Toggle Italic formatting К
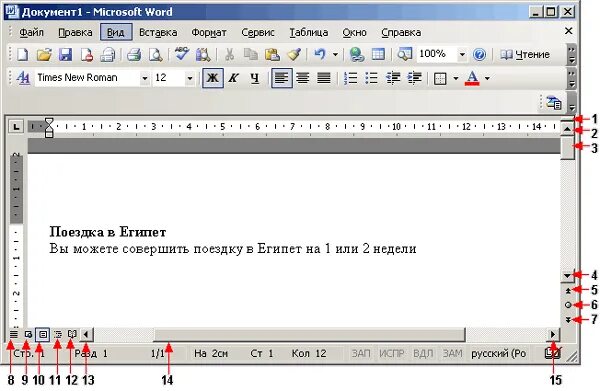The image size is (600, 391). (x=233, y=78)
